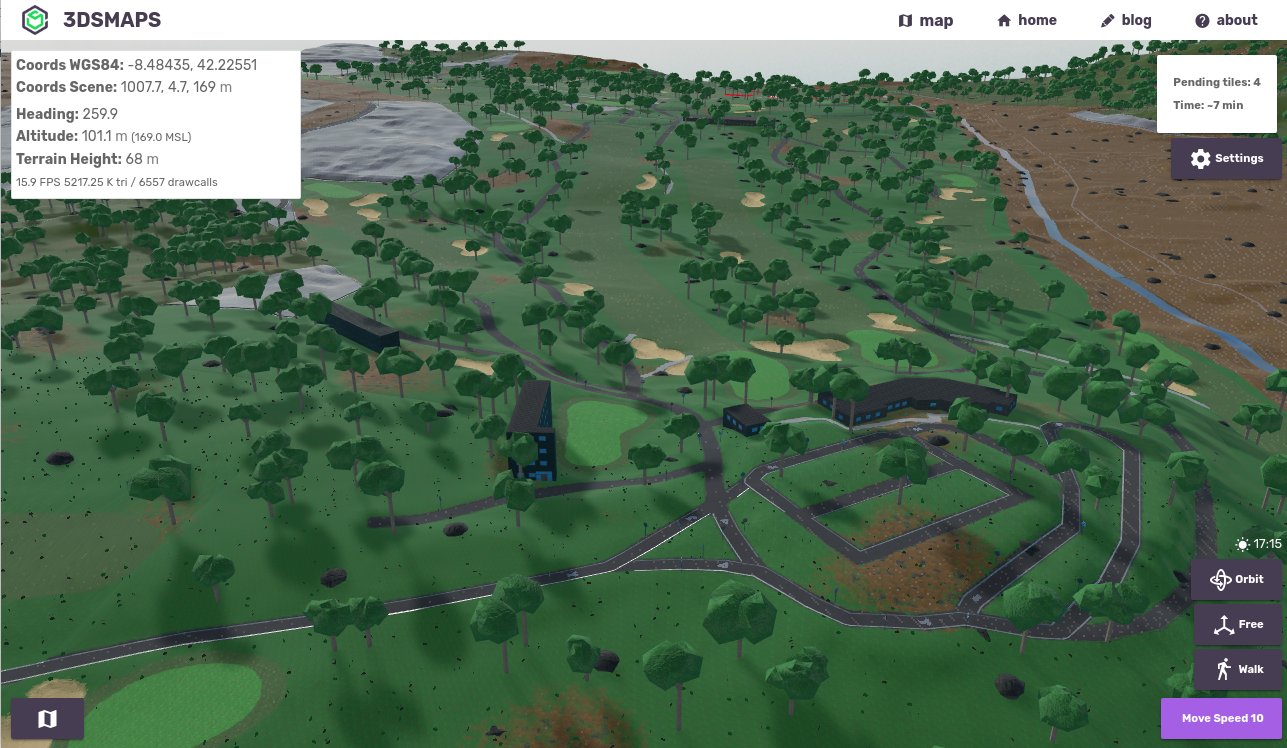Switch to Orbit camera mode

[x=1237, y=579]
